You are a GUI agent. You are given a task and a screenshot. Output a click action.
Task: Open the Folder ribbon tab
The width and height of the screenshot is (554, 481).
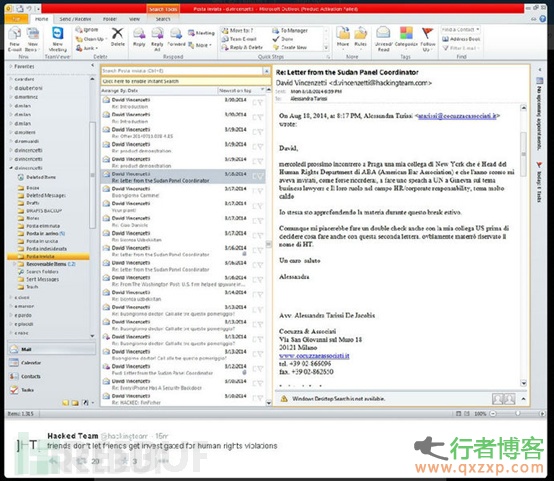pos(110,19)
